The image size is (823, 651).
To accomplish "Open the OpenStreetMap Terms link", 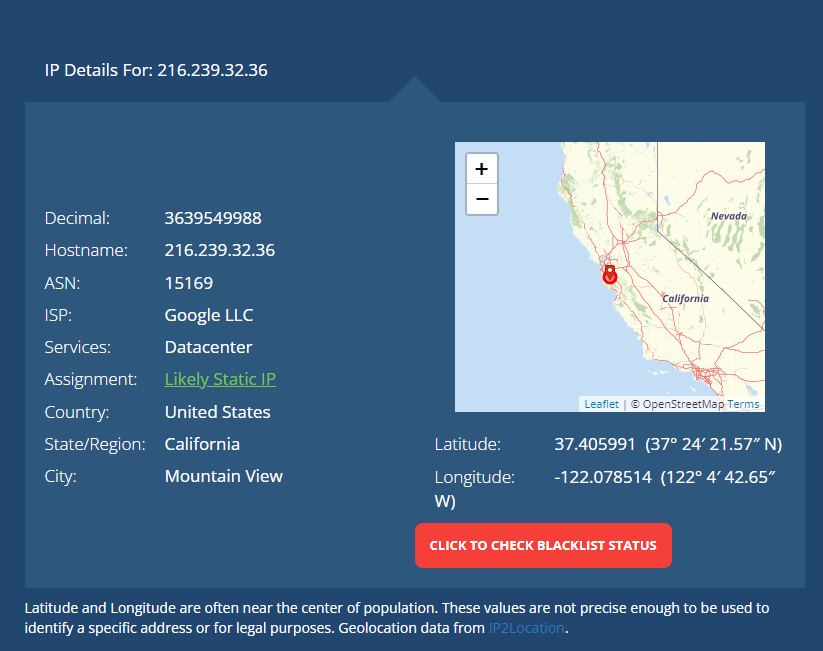I will (743, 404).
